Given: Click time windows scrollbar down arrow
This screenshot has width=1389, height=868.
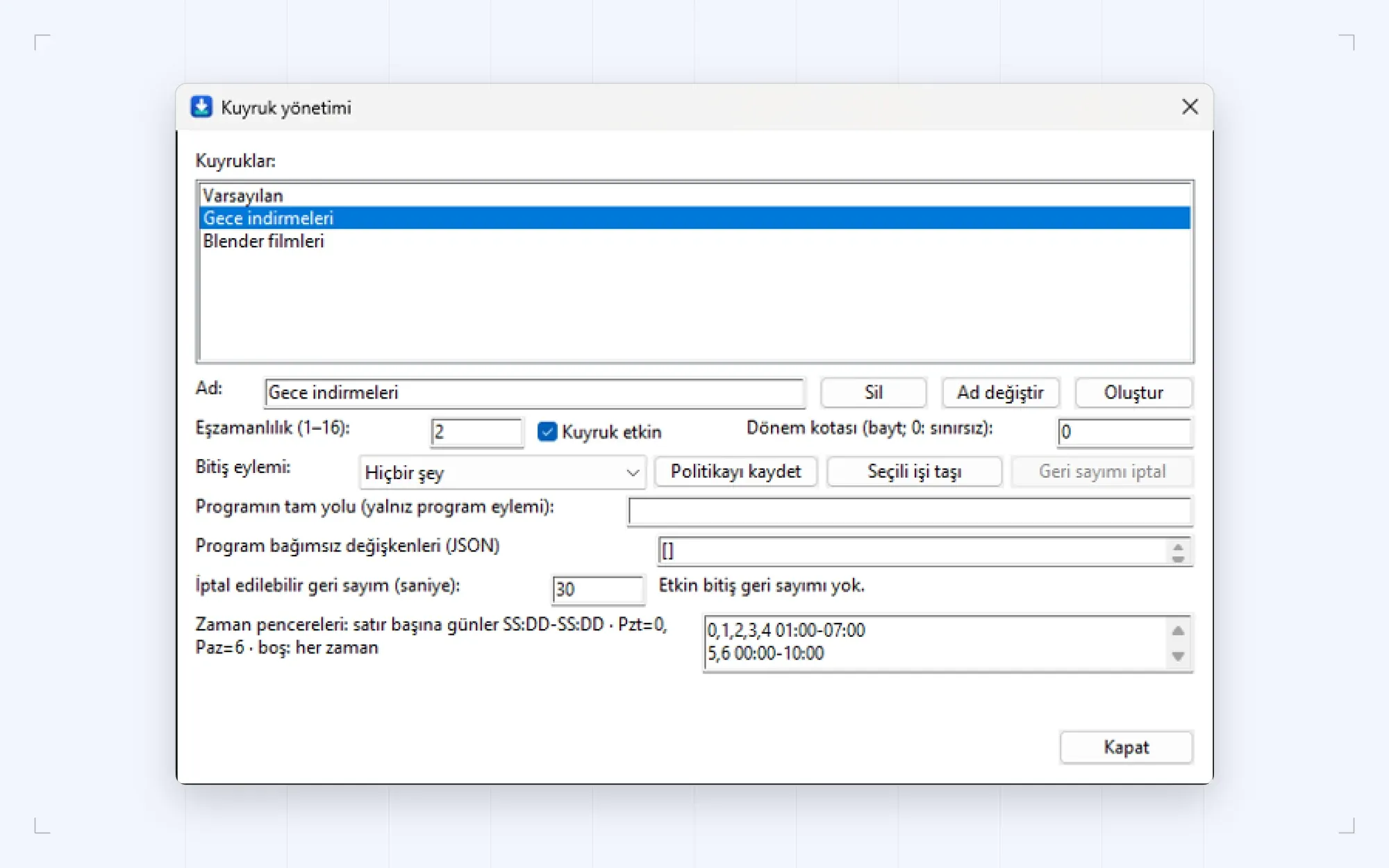Looking at the screenshot, I should [1178, 656].
